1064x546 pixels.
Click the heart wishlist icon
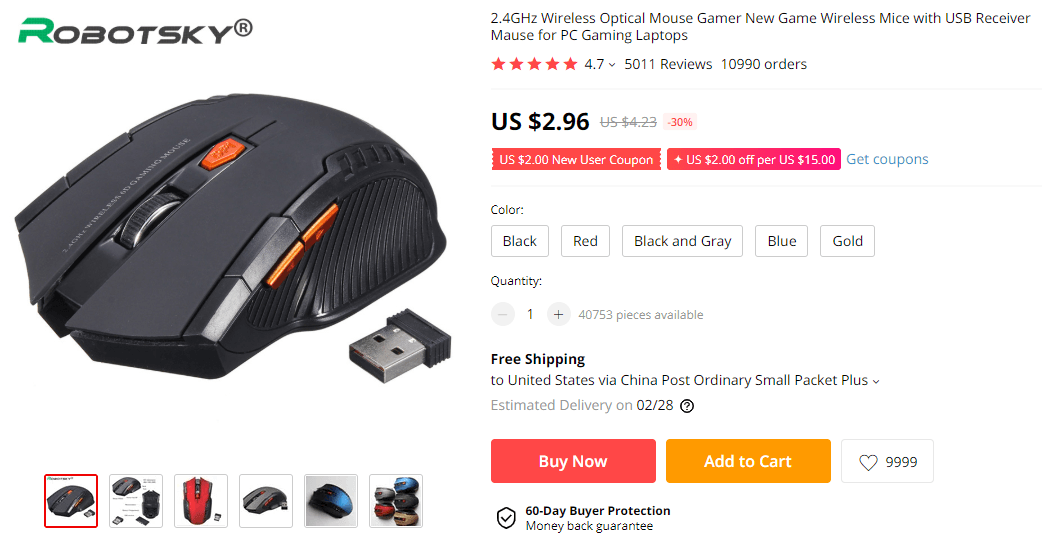[x=868, y=462]
